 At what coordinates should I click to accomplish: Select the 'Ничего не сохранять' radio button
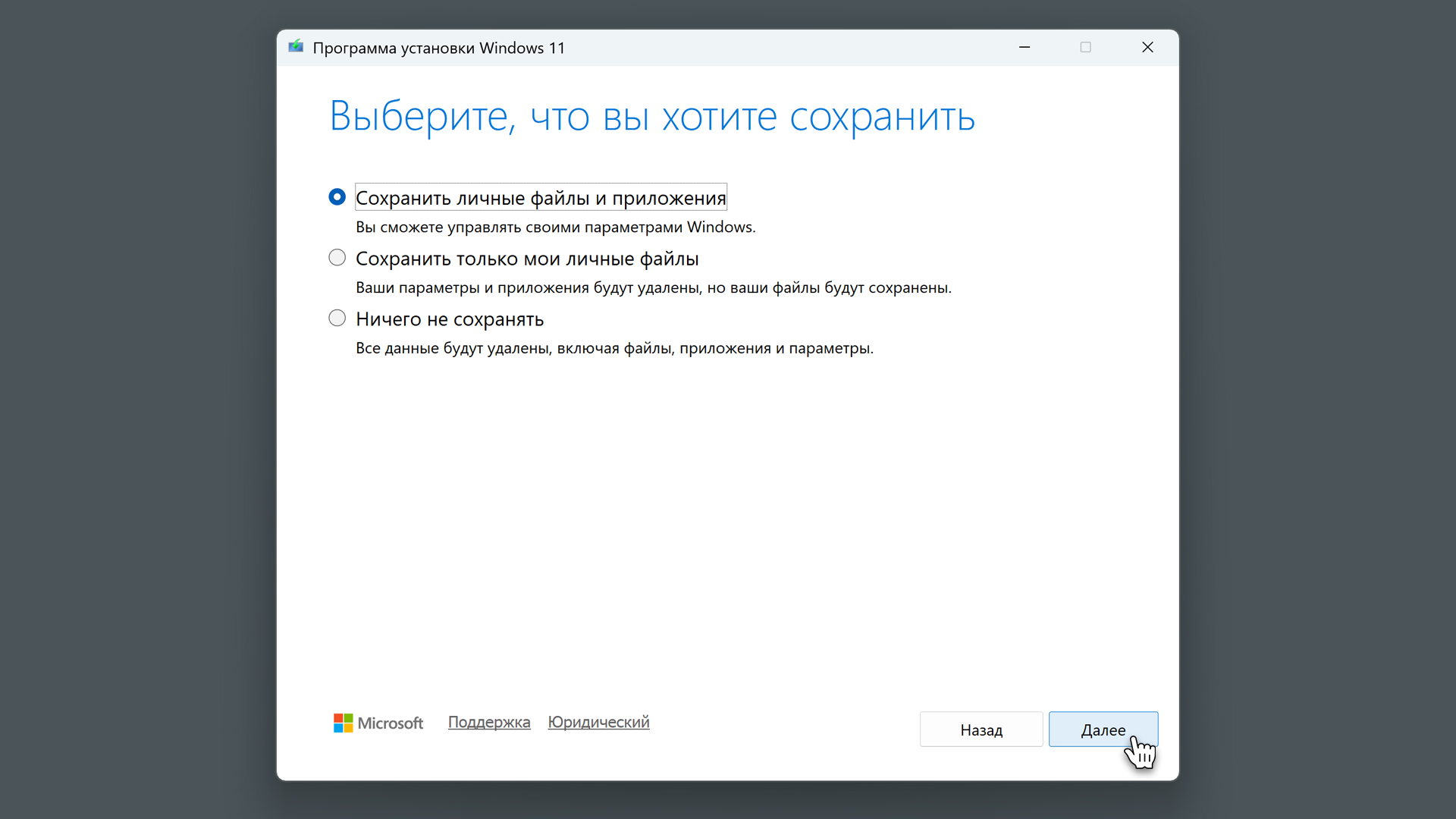point(337,318)
